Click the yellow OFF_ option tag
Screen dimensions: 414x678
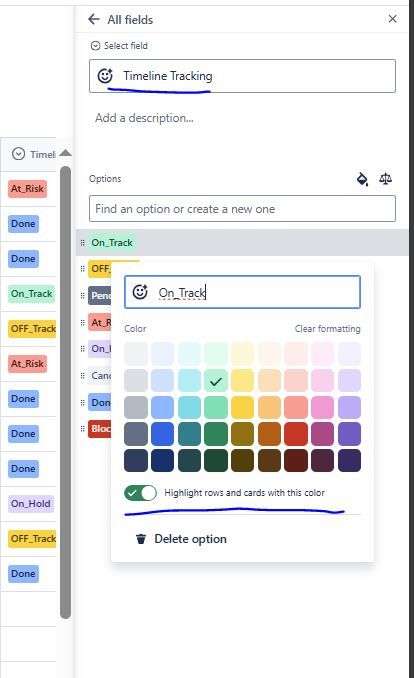(x=99, y=269)
